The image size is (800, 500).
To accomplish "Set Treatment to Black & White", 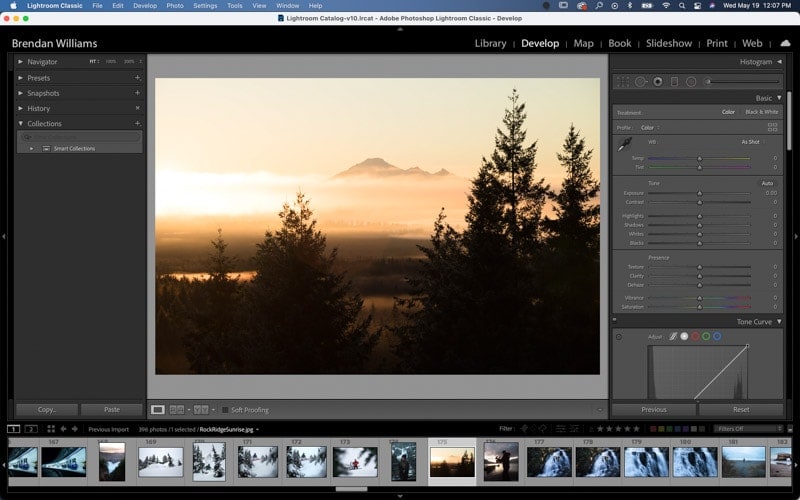I will tap(762, 112).
